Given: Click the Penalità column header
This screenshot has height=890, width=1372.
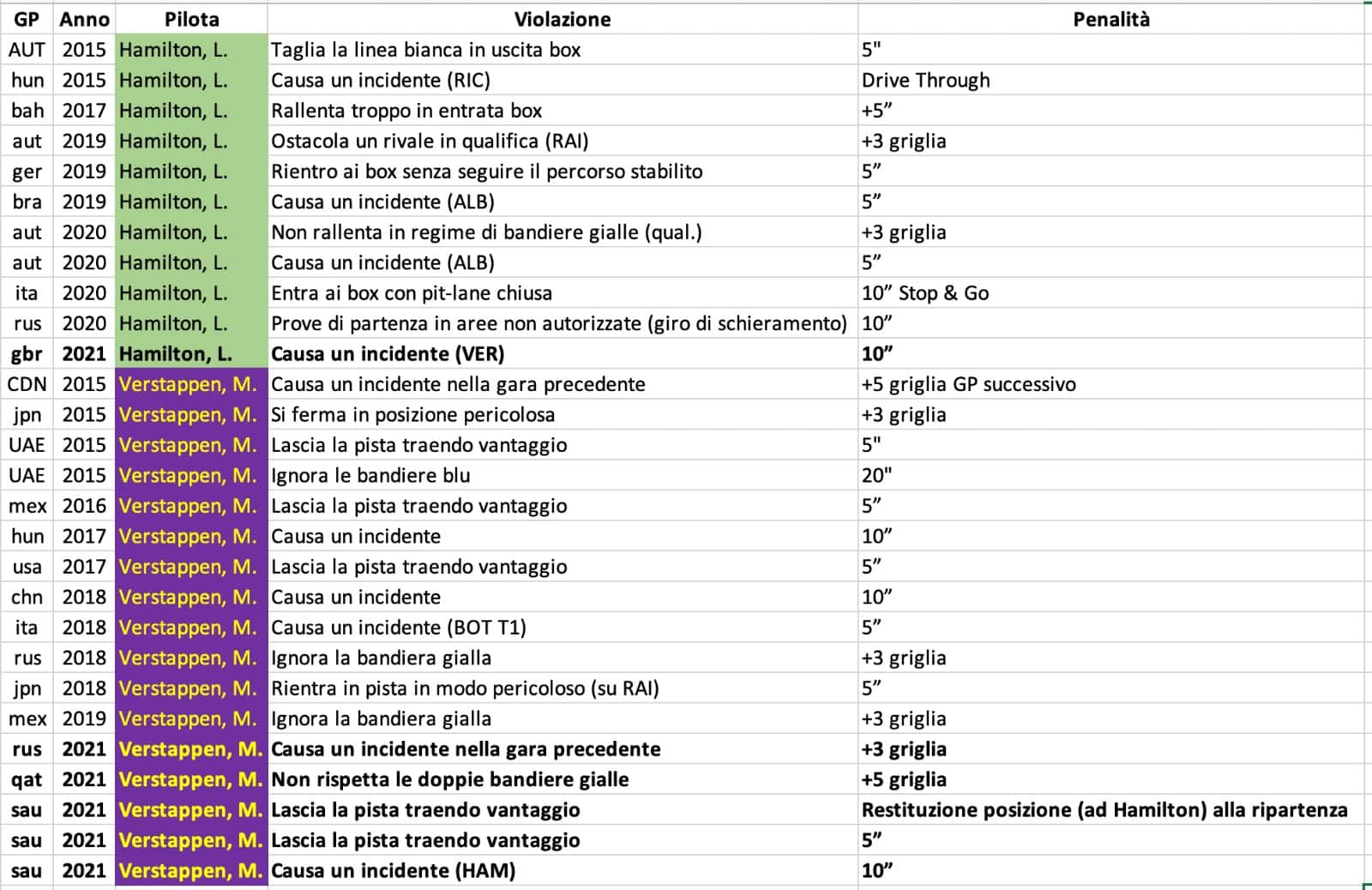Looking at the screenshot, I should tap(1110, 19).
